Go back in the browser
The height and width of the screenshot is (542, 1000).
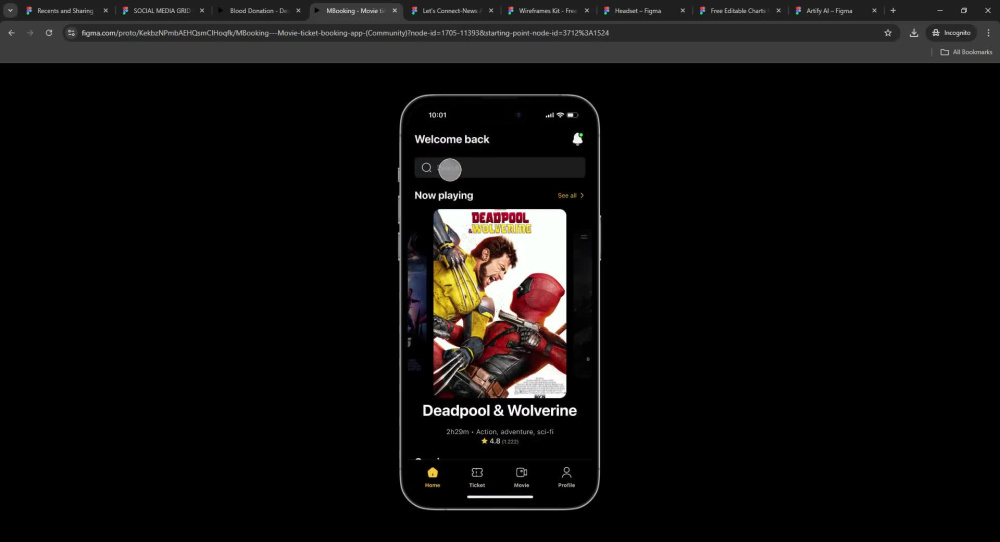tap(11, 33)
